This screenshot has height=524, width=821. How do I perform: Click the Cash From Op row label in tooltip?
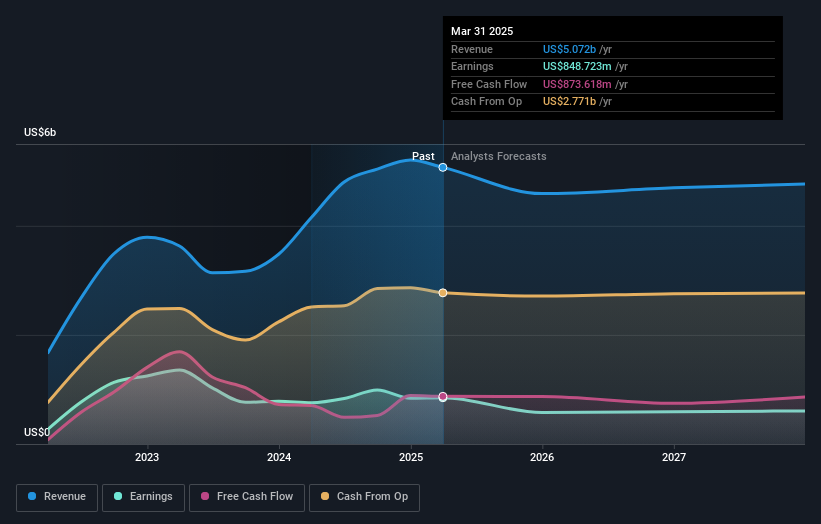point(486,102)
